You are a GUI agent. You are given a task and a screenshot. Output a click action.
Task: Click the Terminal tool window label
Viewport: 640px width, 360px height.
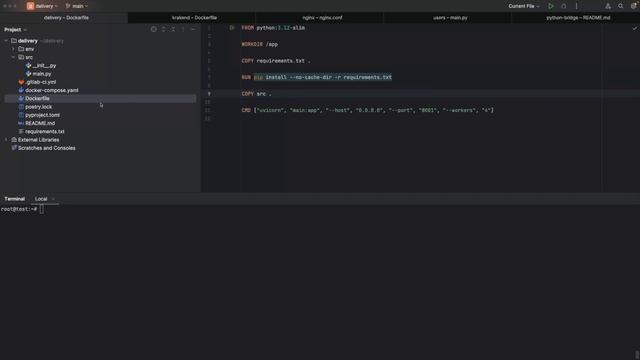[15, 199]
